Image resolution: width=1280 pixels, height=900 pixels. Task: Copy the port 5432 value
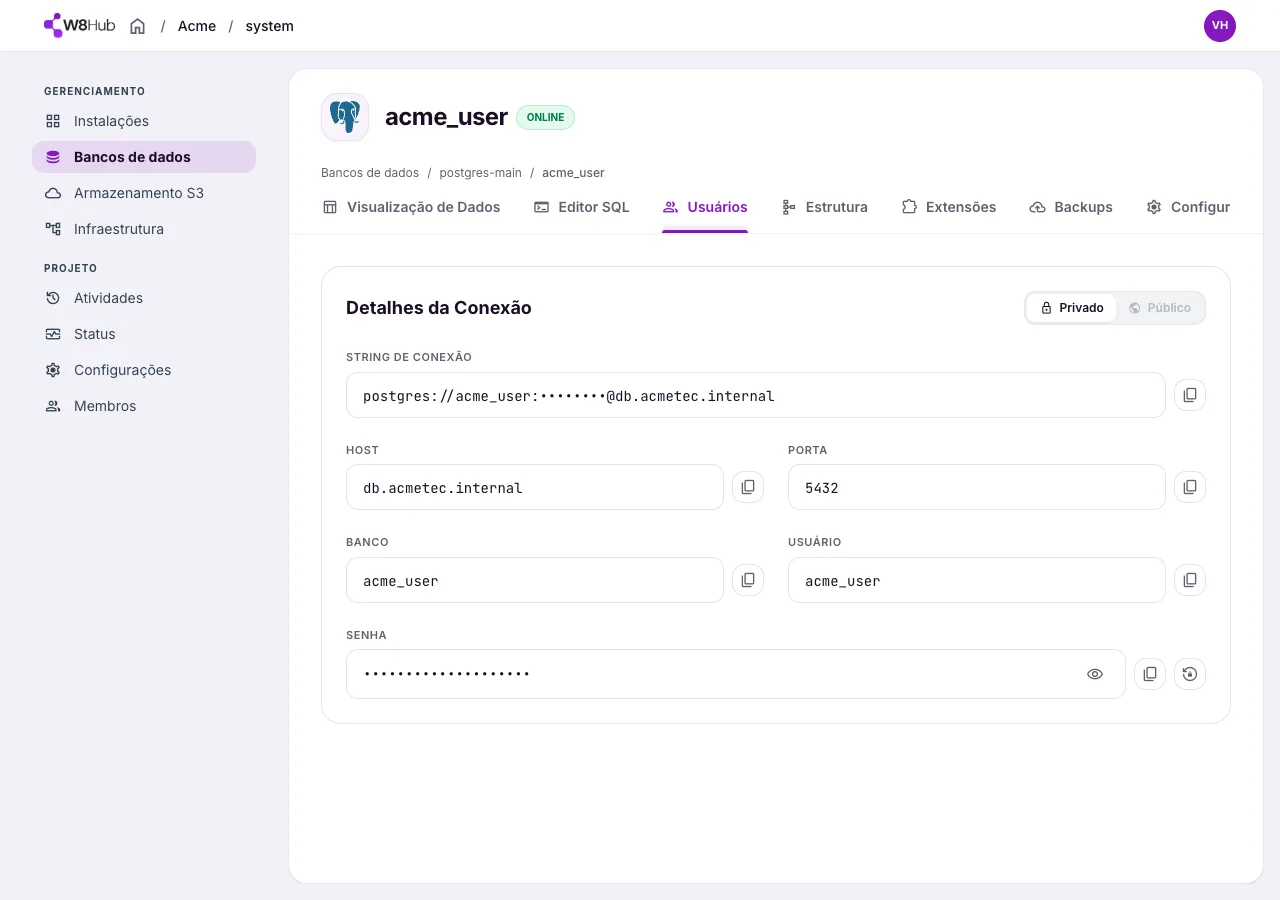1190,487
